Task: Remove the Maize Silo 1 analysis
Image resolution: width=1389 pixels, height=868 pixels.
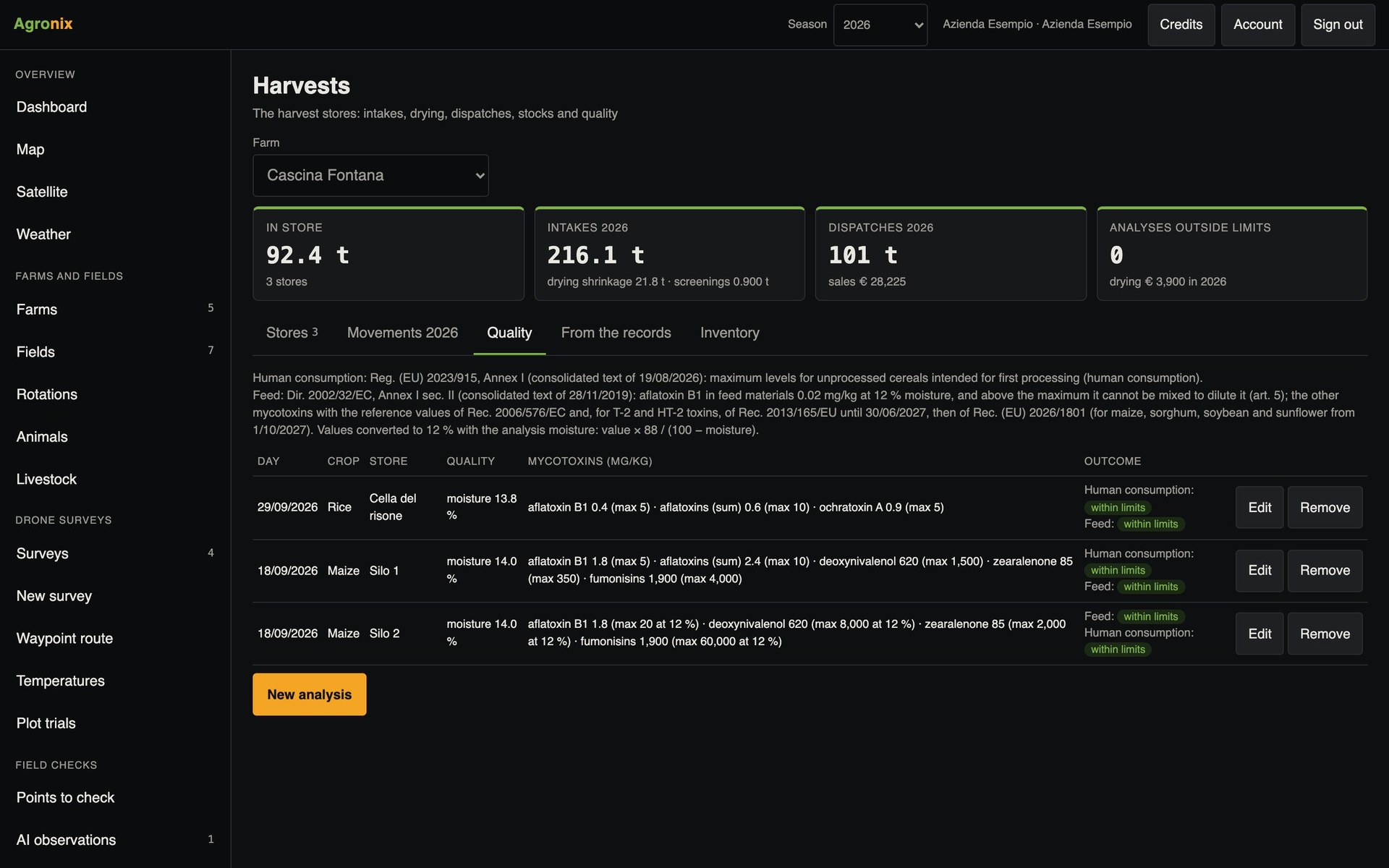Action: 1325,571
